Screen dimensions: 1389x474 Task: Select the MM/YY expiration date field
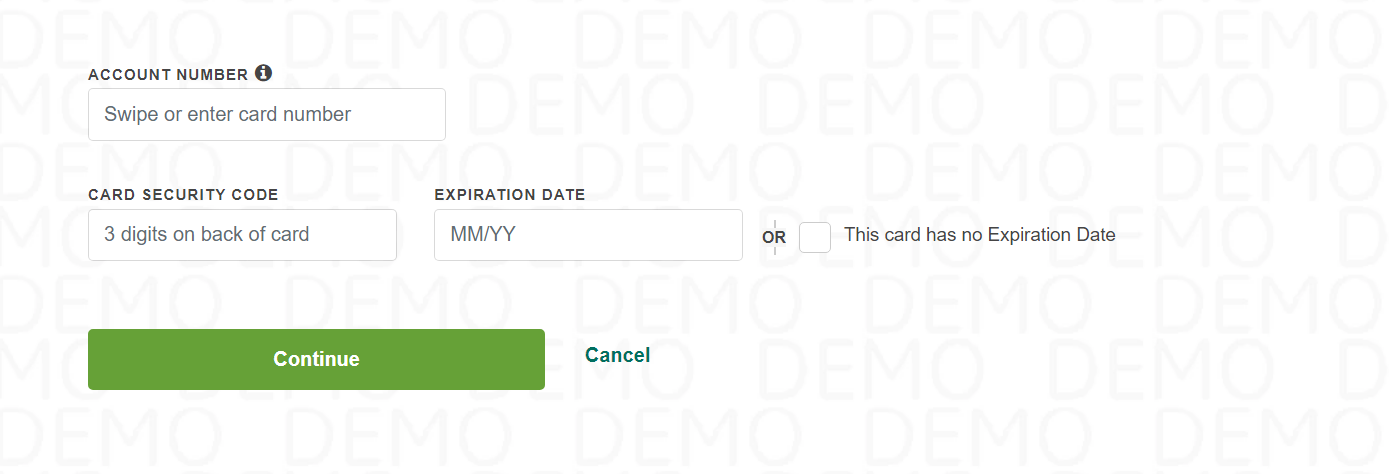[x=588, y=235]
